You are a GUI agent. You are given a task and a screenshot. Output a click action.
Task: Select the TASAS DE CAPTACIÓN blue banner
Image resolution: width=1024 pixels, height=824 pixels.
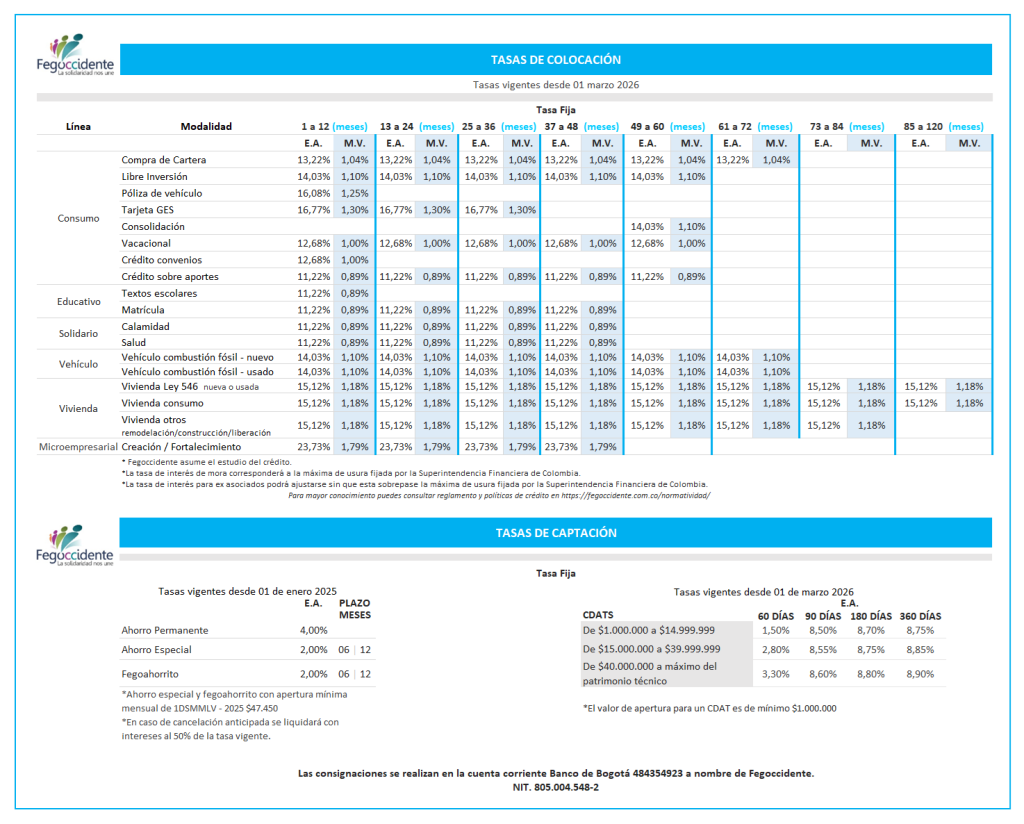pyautogui.click(x=556, y=533)
